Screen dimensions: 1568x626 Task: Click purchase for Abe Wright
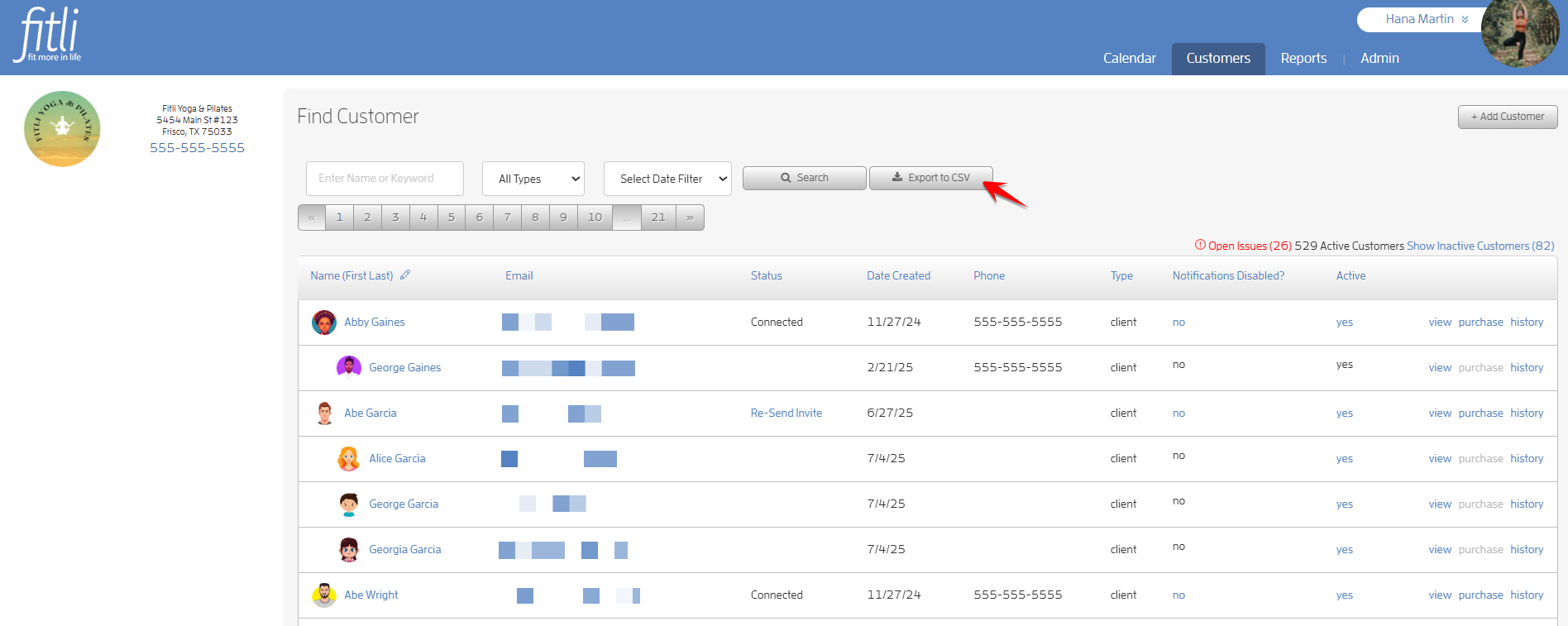point(1480,595)
